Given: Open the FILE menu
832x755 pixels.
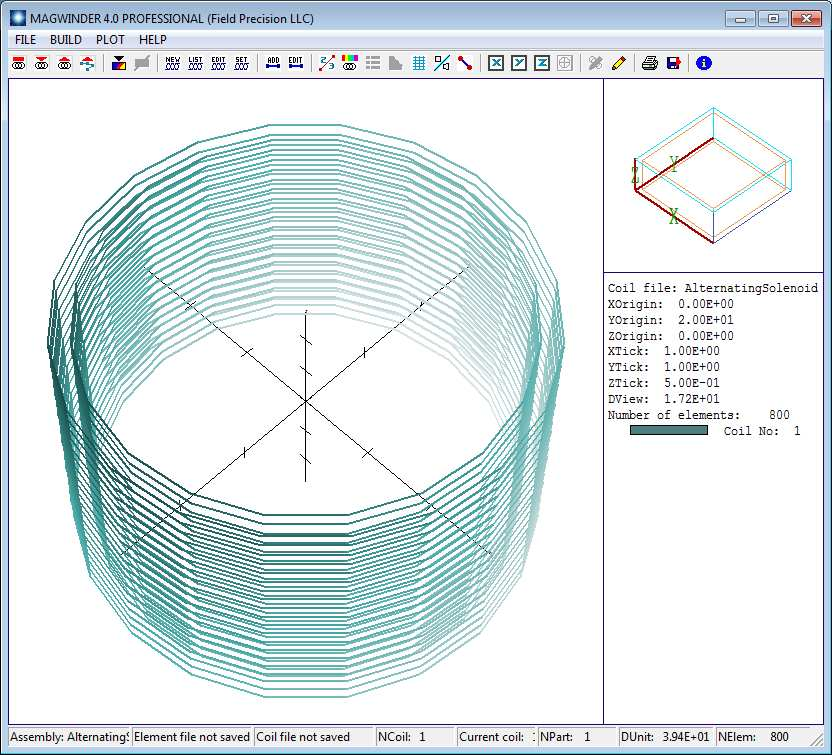Looking at the screenshot, I should click(25, 39).
